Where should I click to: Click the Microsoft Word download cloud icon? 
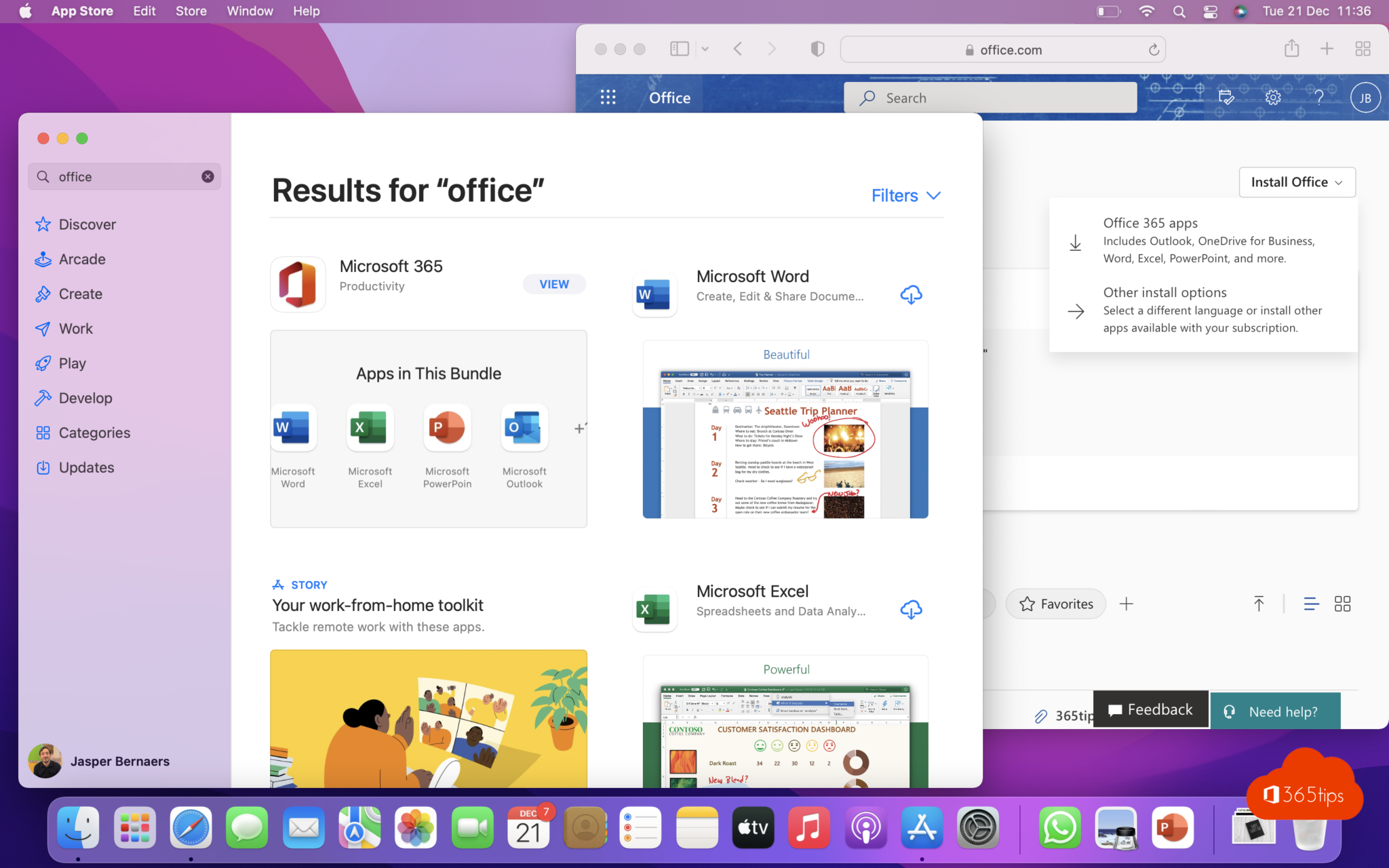pyautogui.click(x=910, y=294)
